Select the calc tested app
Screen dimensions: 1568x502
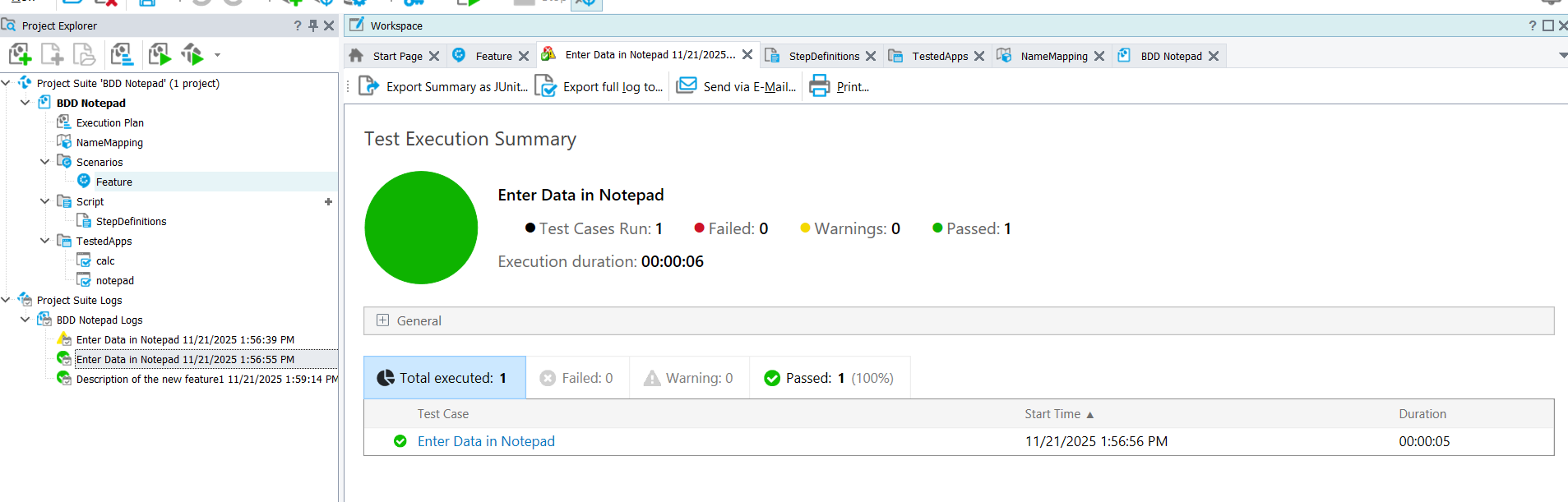click(105, 260)
